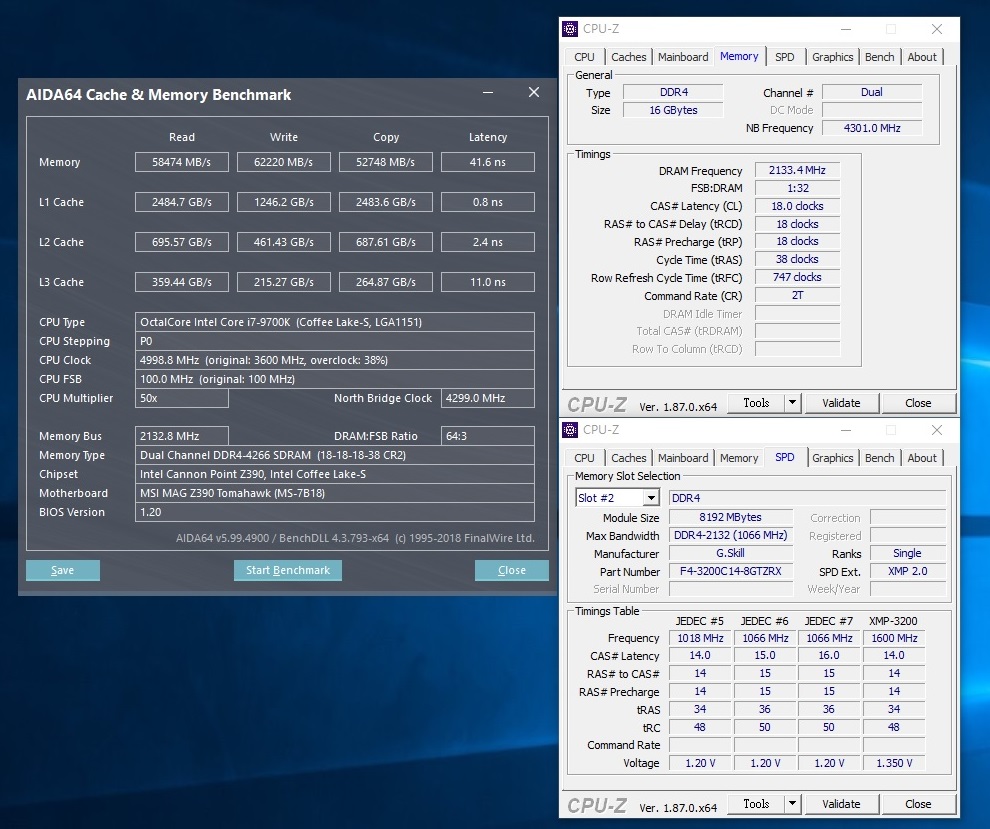The height and width of the screenshot is (829, 990).
Task: Click Memory Type field DDR4-4266 SDRAM
Action: tap(335, 455)
